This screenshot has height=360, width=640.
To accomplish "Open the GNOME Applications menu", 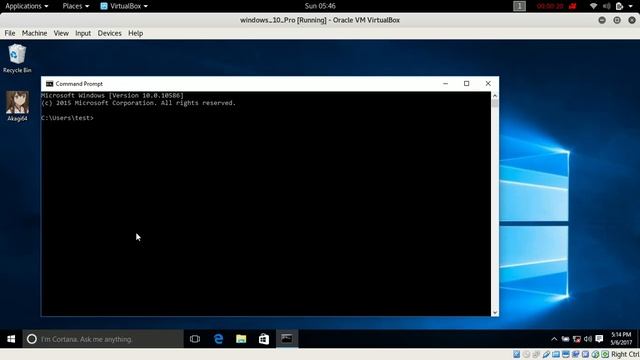I will pos(27,6).
